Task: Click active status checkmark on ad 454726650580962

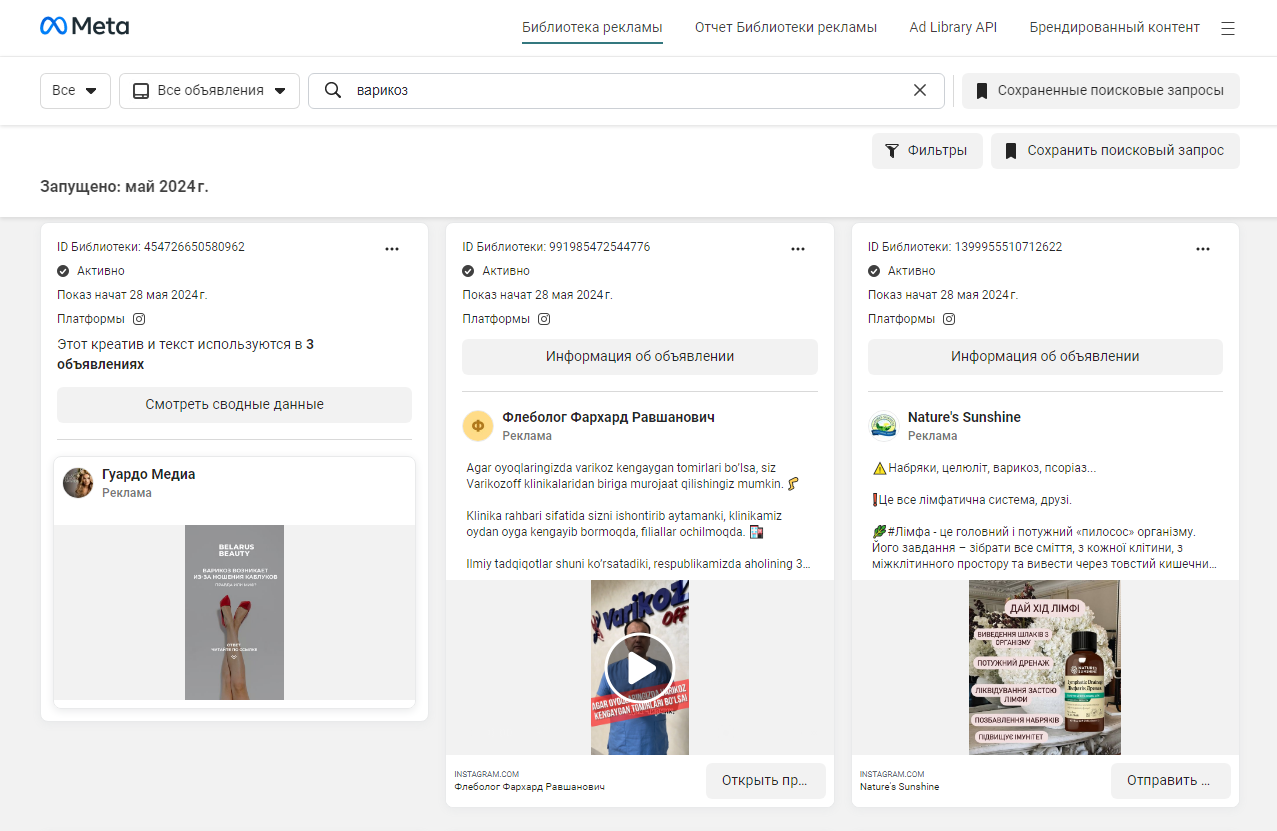Action: [x=63, y=271]
